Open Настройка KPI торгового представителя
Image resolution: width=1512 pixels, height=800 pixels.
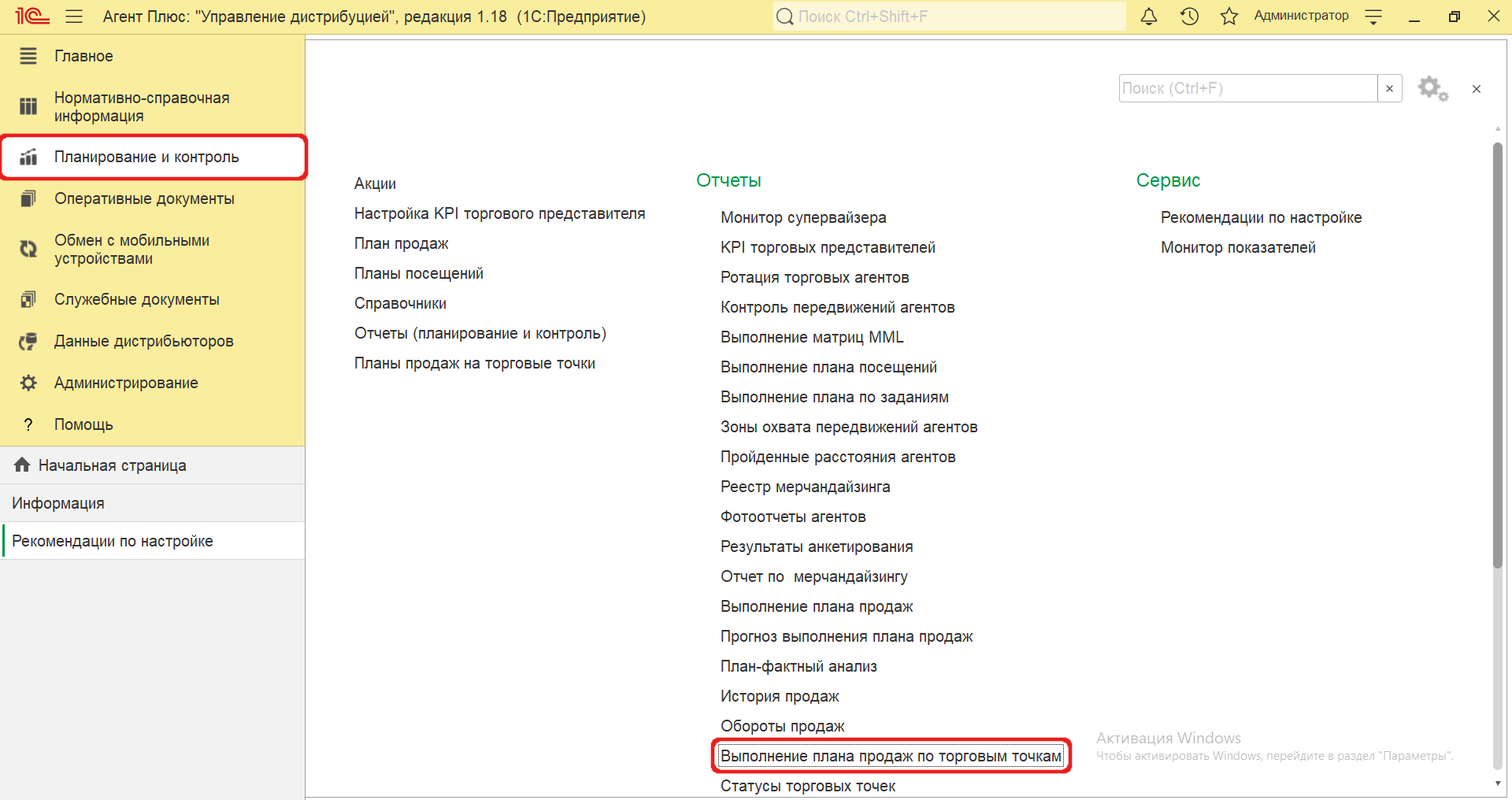click(499, 213)
